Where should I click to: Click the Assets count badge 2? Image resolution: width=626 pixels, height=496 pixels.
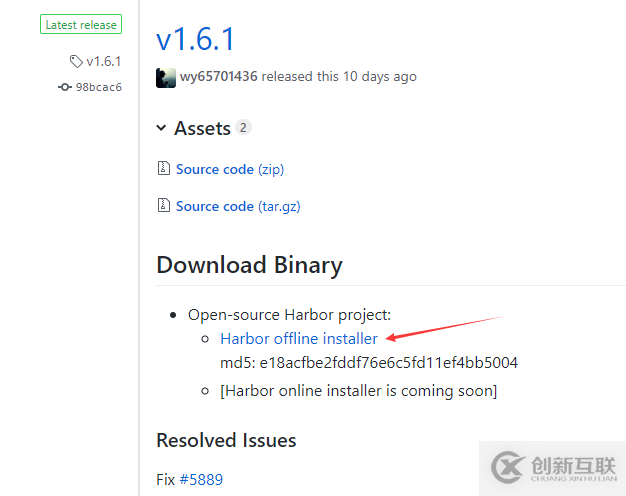(243, 128)
